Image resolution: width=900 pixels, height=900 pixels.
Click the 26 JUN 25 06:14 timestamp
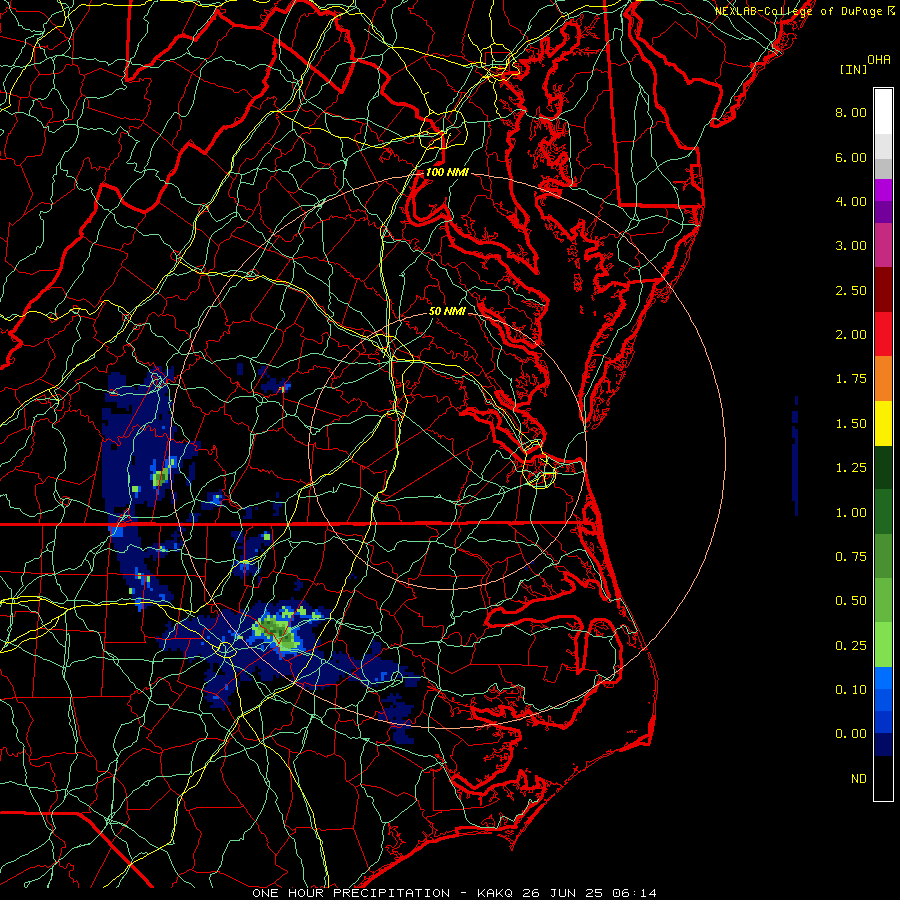(x=589, y=893)
